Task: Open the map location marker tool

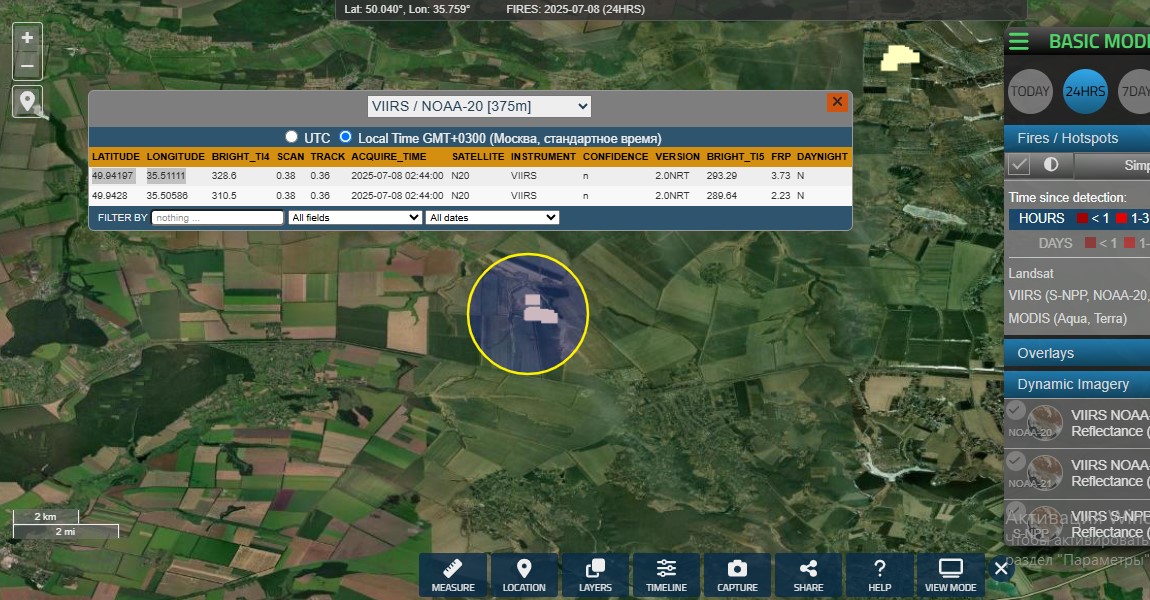Action: pos(27,101)
